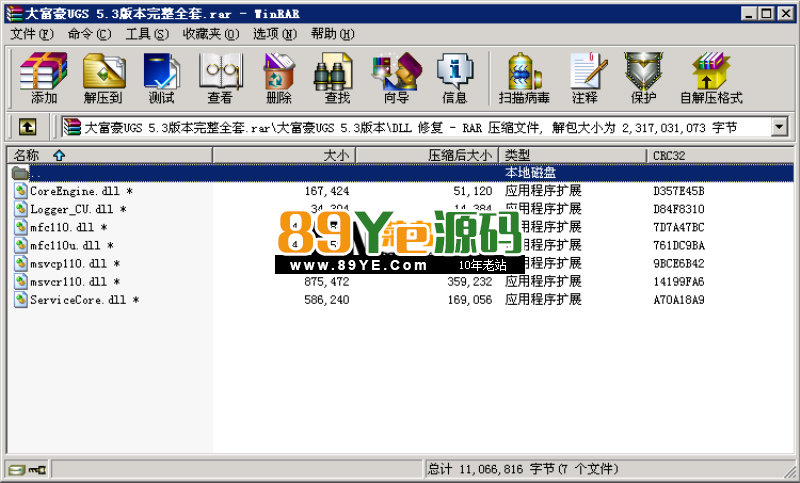This screenshot has height=483, width=800.
Task: Click the 自解压格式 (SFX) toolbar icon
Action: (x=711, y=71)
